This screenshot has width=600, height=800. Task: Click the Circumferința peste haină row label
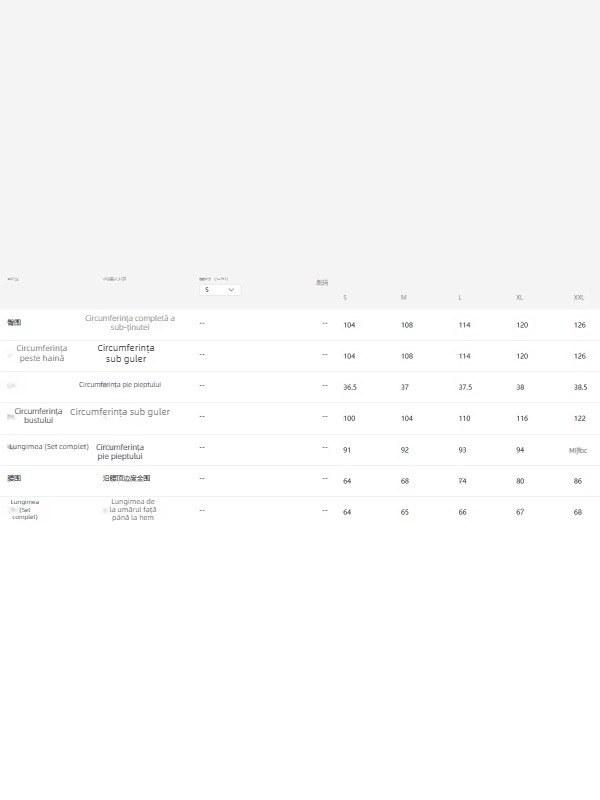point(42,354)
